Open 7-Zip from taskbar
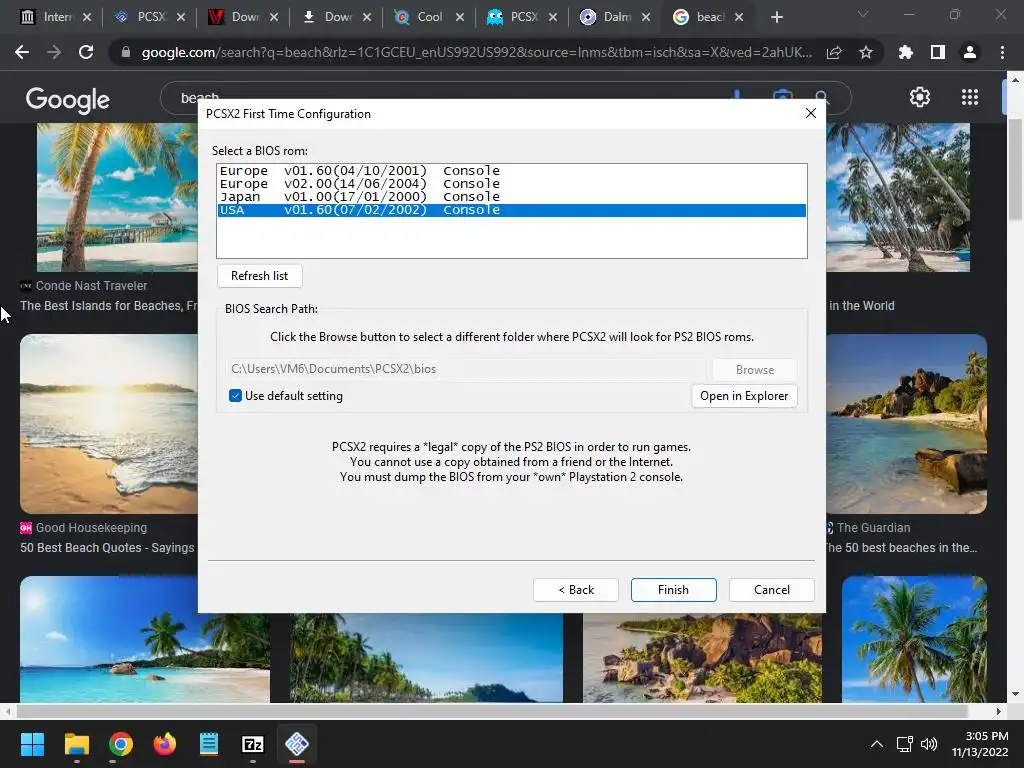 coord(253,744)
